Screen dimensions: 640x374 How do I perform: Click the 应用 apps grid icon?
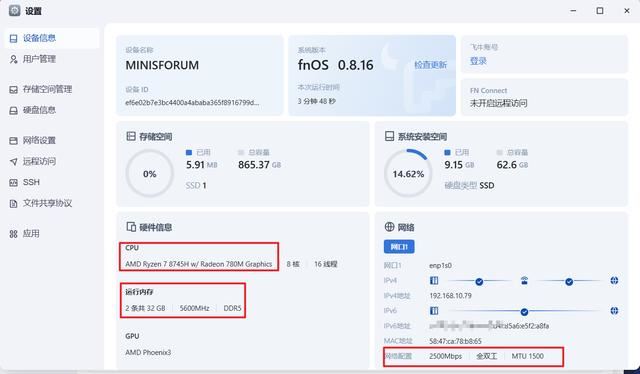[13, 234]
